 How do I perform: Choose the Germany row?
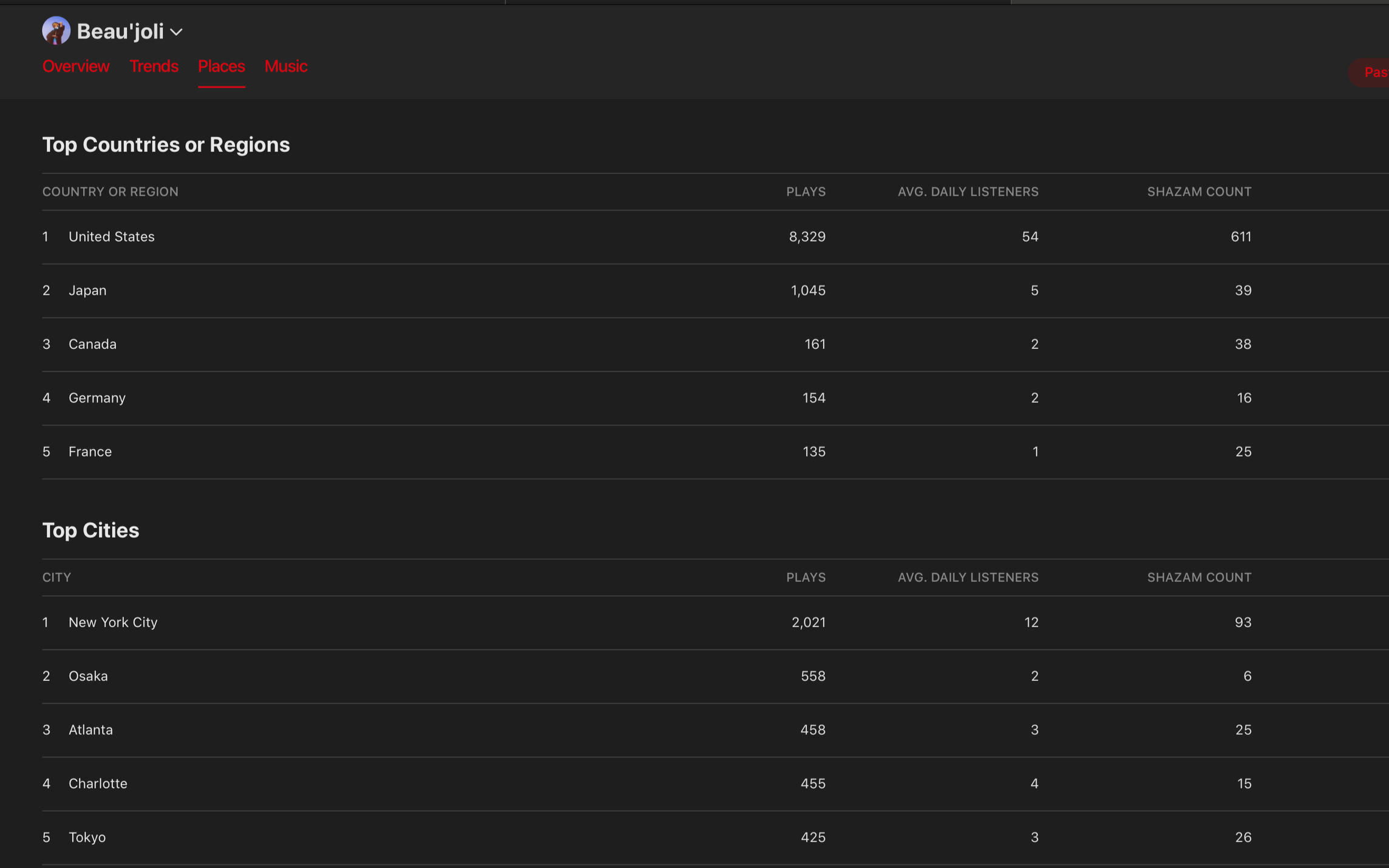pos(715,398)
